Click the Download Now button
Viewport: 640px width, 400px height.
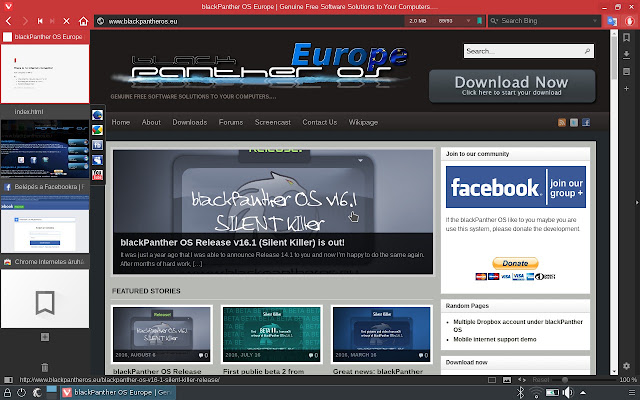click(512, 86)
